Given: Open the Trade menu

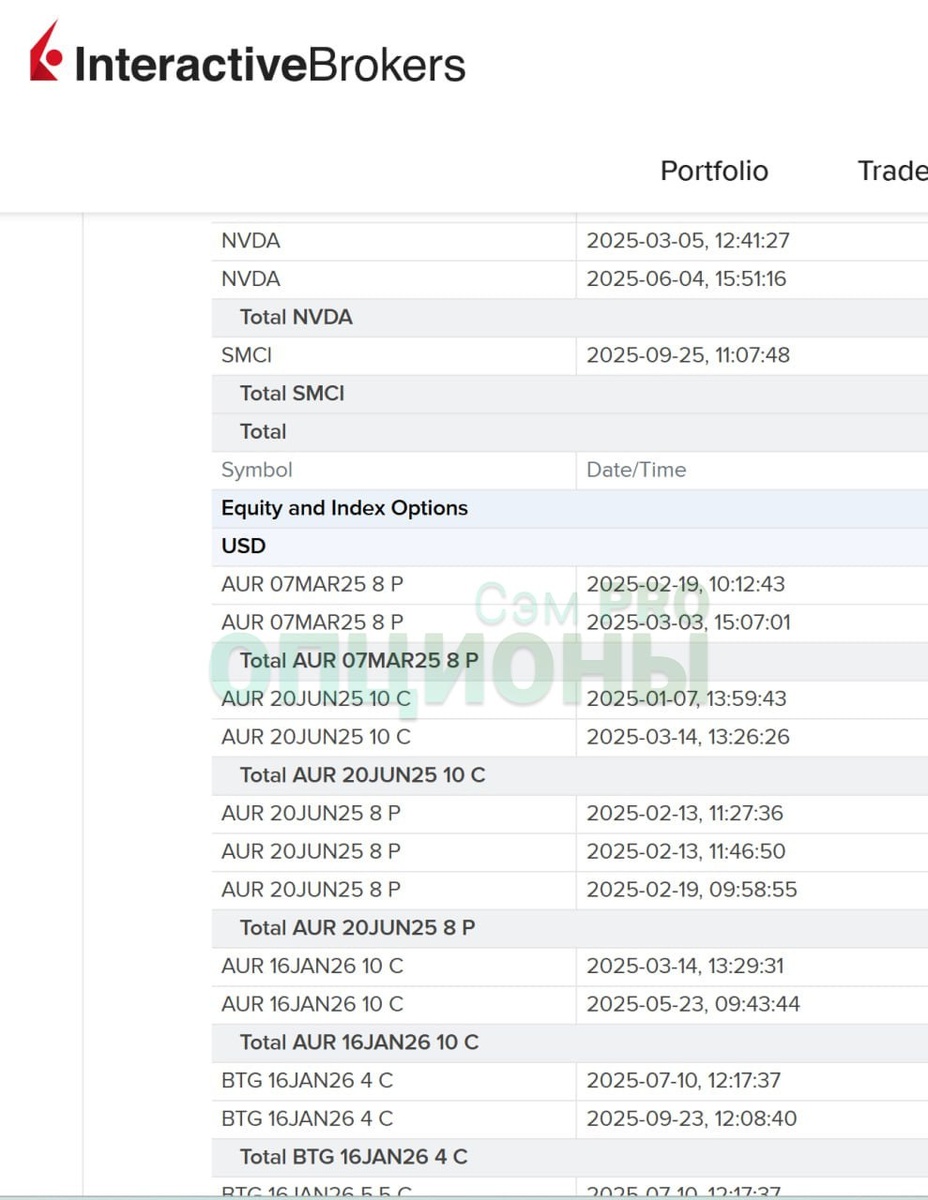Looking at the screenshot, I should [x=892, y=171].
